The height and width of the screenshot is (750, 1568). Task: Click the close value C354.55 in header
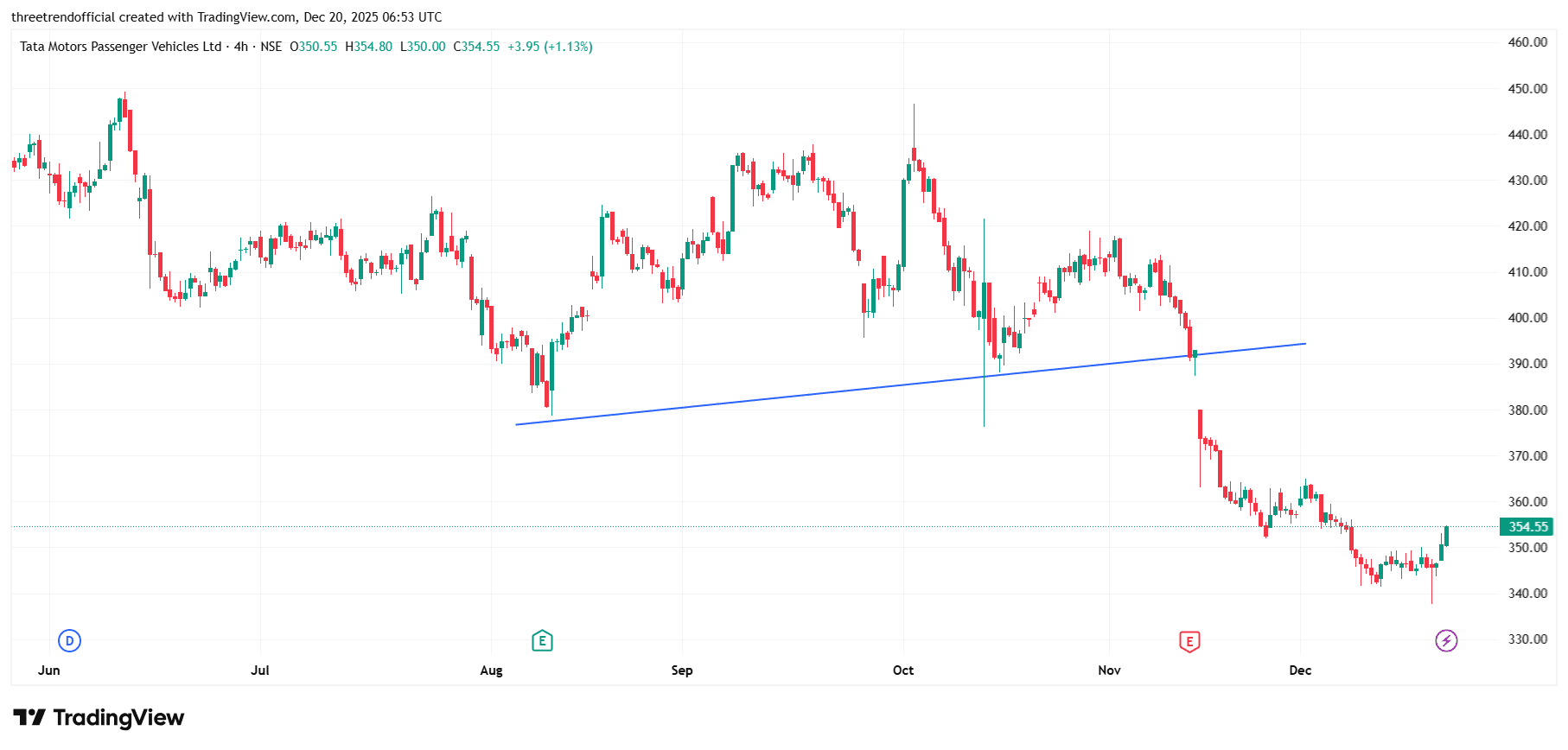tap(476, 47)
